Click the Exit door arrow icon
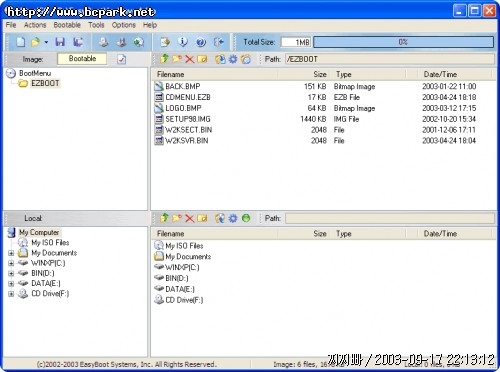 tap(219, 42)
